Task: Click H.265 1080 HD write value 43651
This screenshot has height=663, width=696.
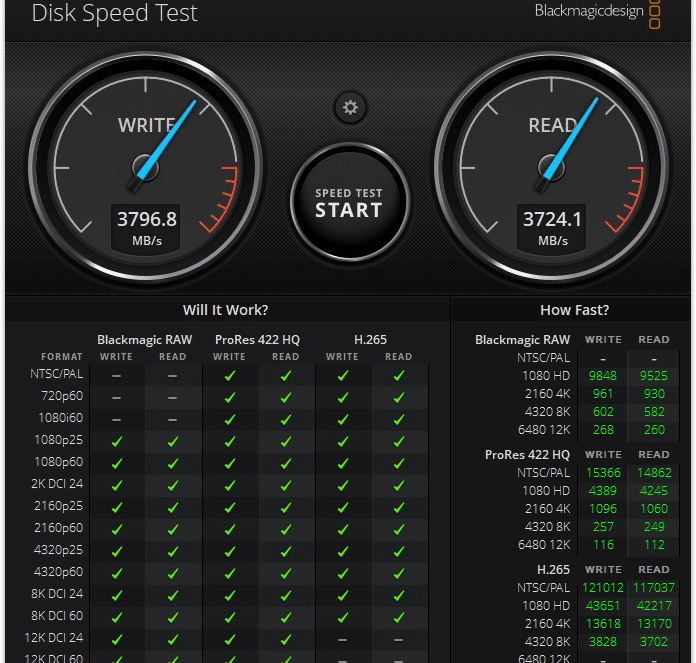Action: click(603, 606)
